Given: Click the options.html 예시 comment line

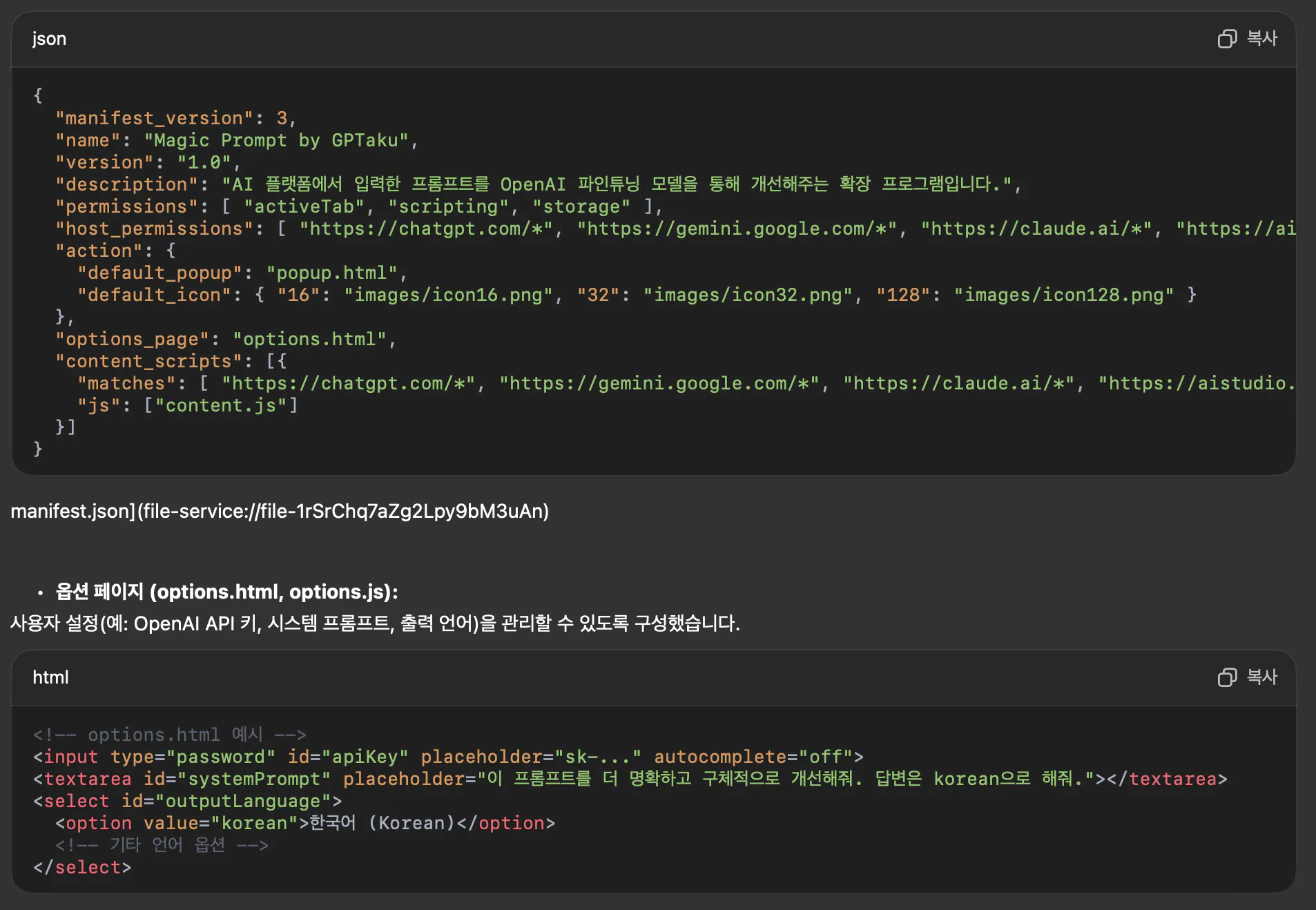Looking at the screenshot, I should 170,735.
